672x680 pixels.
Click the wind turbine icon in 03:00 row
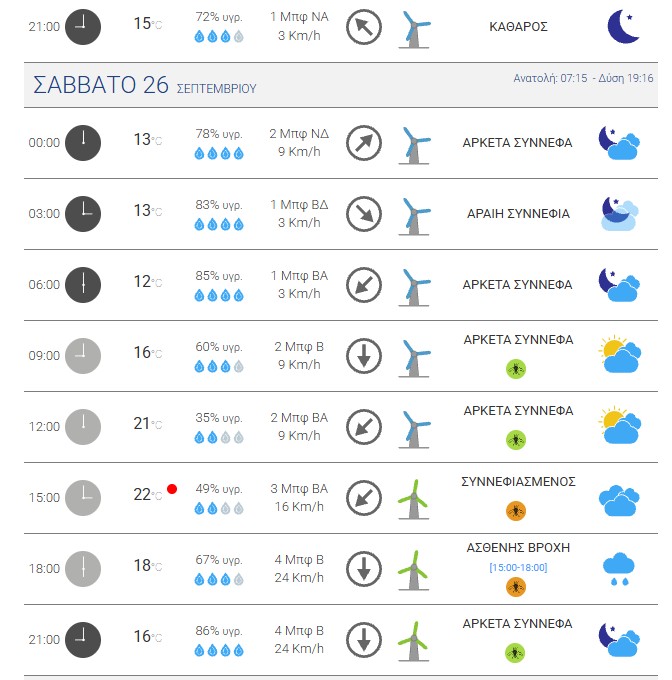(x=414, y=216)
